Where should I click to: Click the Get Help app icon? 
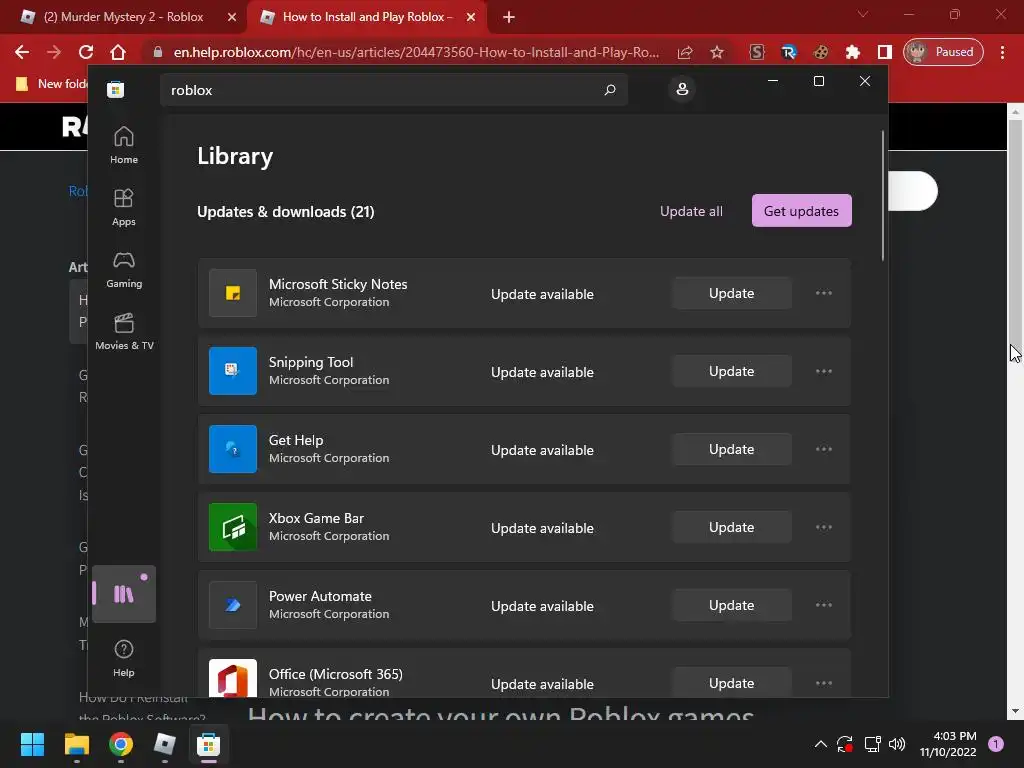(x=232, y=449)
